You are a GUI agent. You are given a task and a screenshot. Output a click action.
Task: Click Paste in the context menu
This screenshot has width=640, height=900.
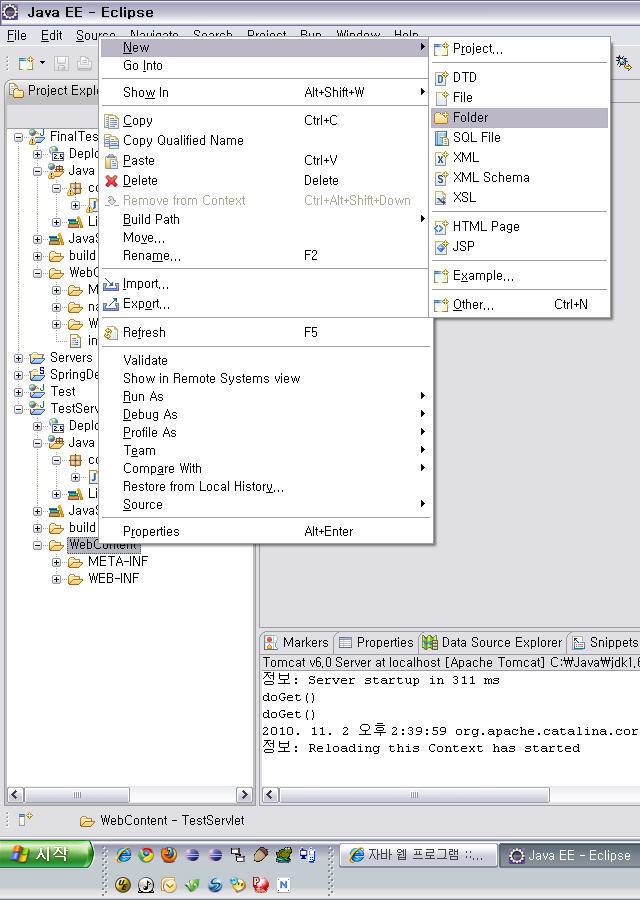[x=265, y=161]
